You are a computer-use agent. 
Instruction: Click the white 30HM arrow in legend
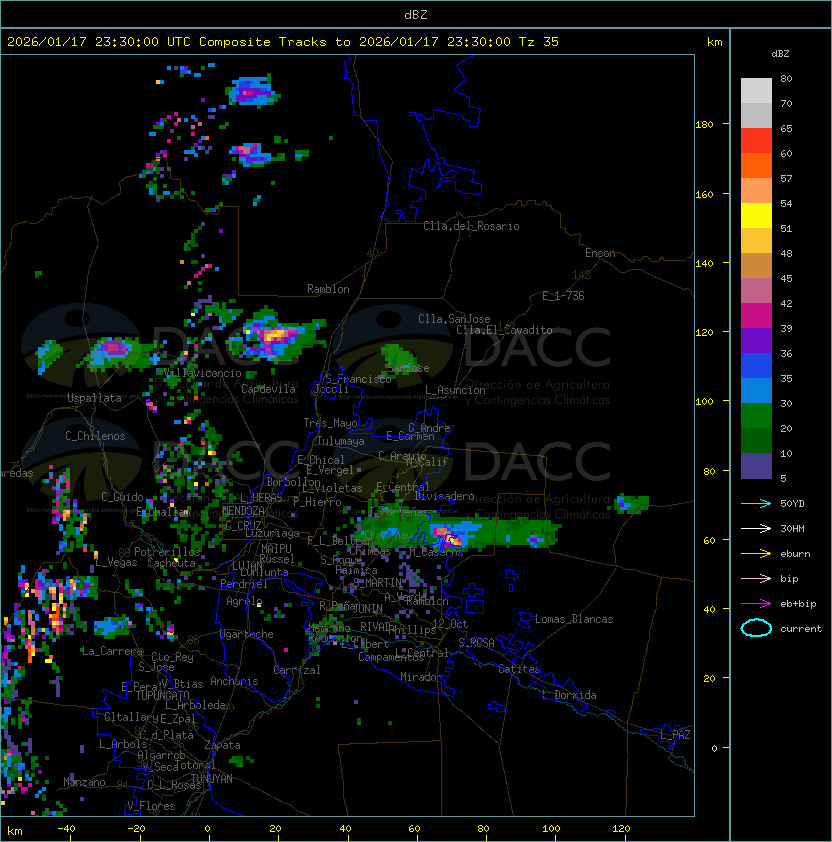[756, 529]
